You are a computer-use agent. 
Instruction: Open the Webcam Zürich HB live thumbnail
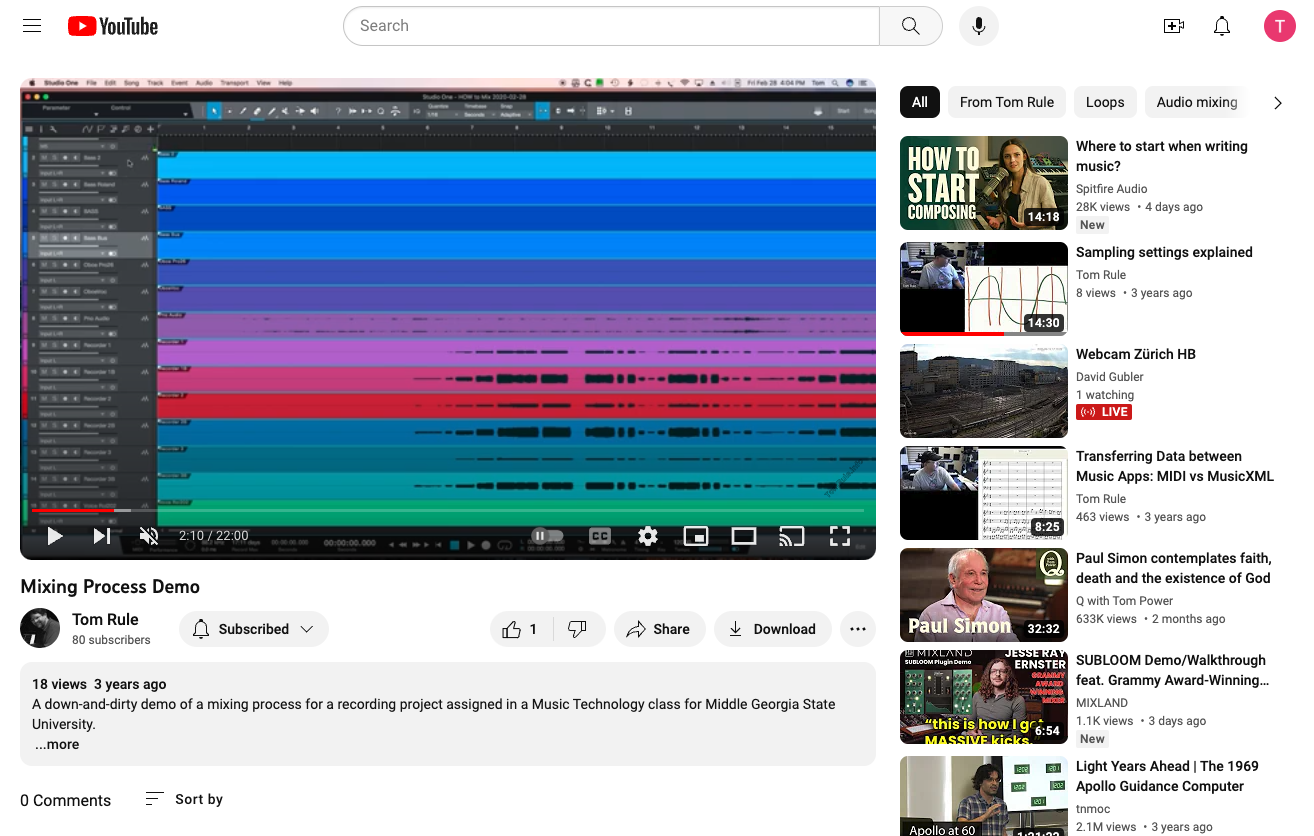pos(984,391)
